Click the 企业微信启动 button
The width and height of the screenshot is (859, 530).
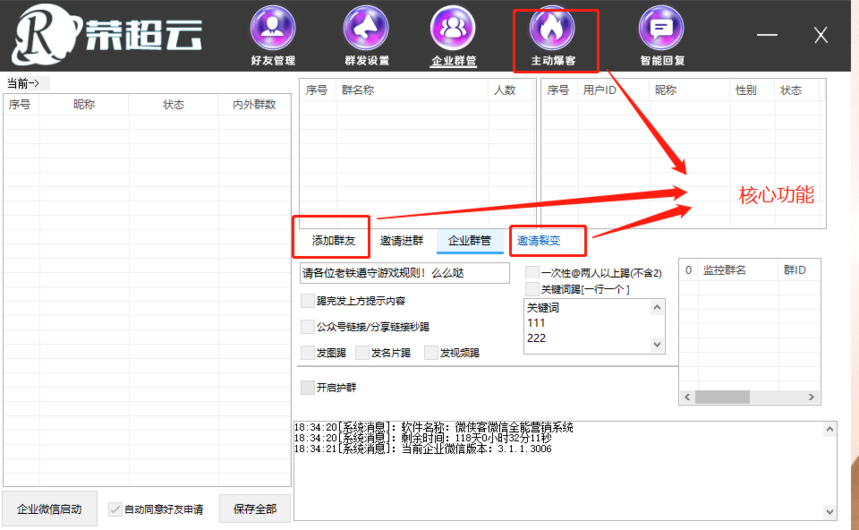point(49,509)
